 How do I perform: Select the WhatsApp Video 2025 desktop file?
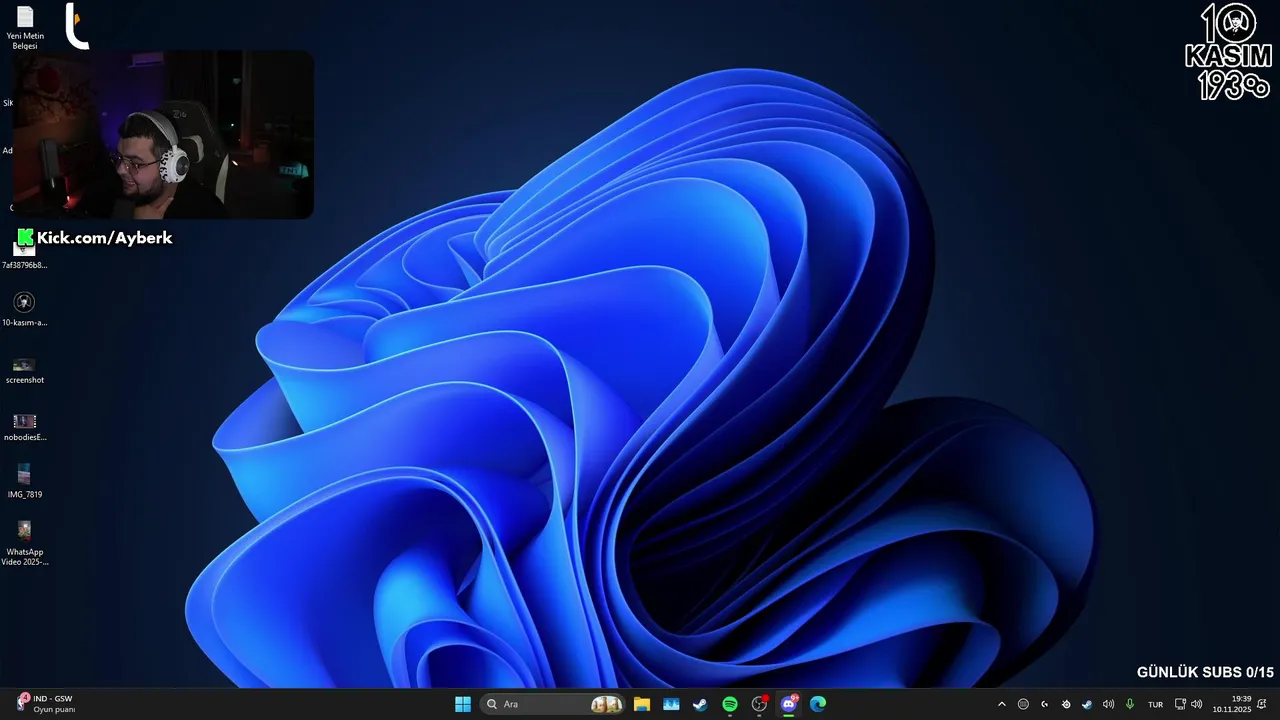click(24, 542)
